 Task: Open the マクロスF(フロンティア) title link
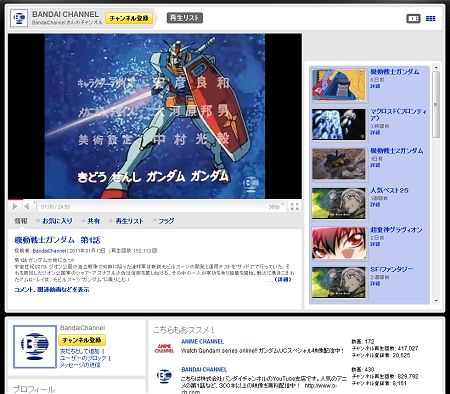pos(398,114)
